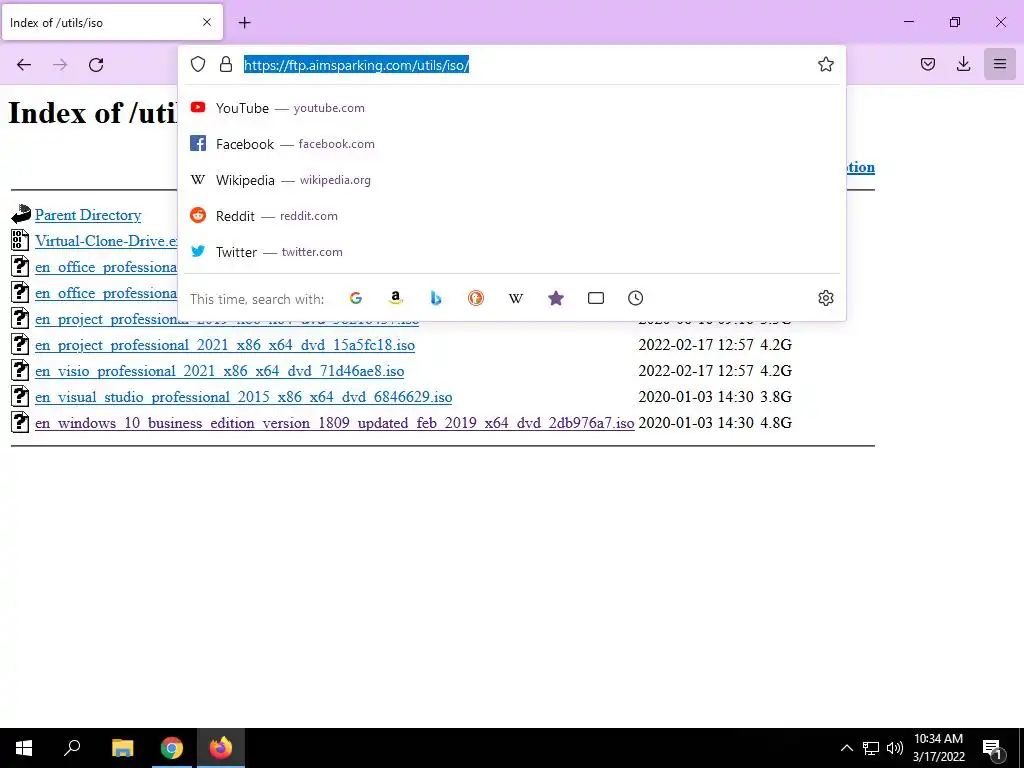This screenshot has width=1024, height=768.
Task: Search open tabs icon
Action: coord(596,298)
